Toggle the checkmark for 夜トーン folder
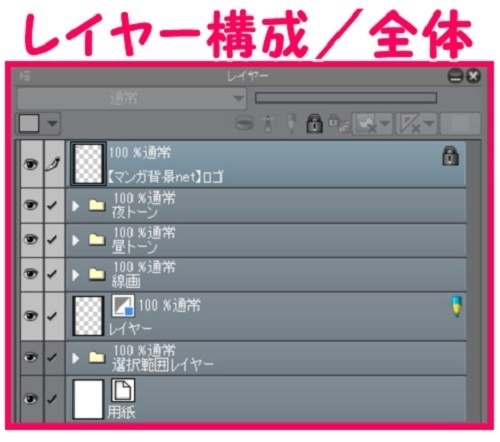Image resolution: width=500 pixels, height=442 pixels. coord(52,205)
